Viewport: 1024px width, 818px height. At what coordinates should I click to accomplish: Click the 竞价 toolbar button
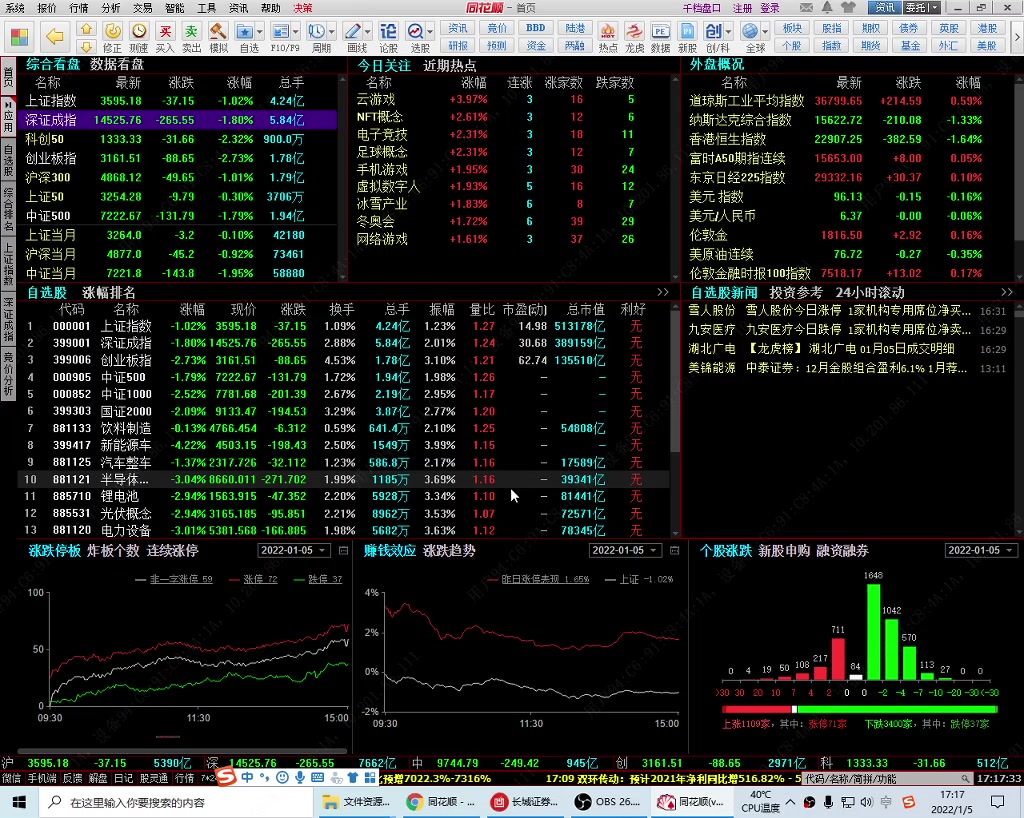coord(497,29)
